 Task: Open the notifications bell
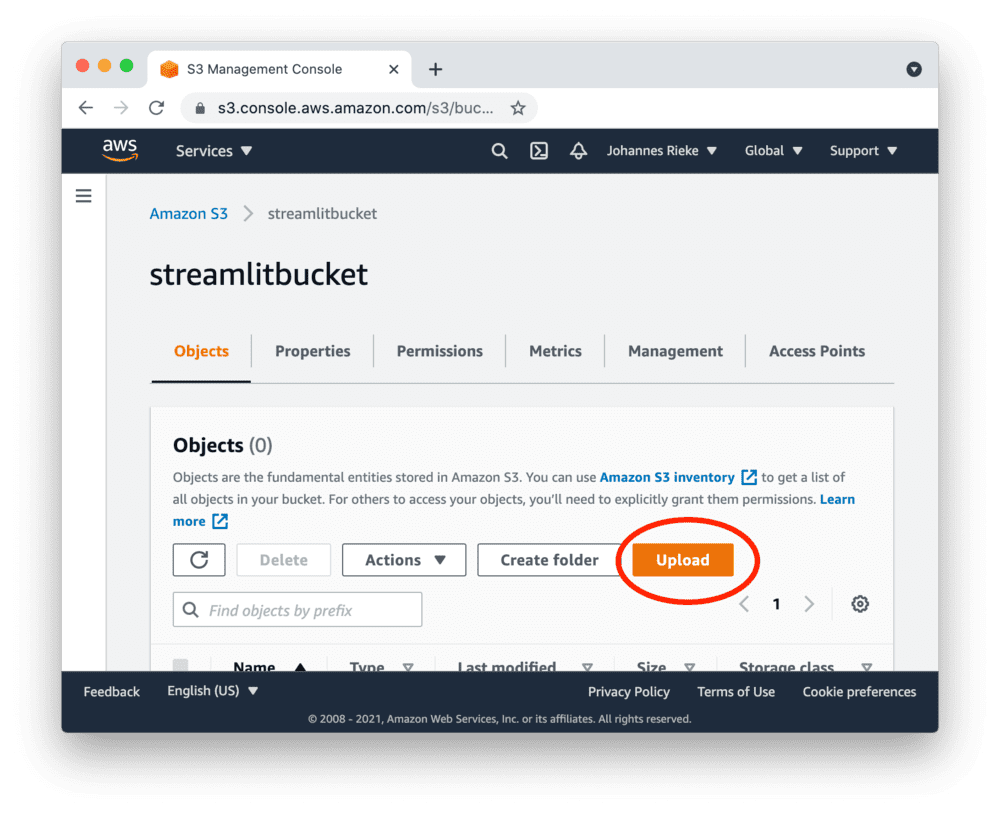pos(578,150)
